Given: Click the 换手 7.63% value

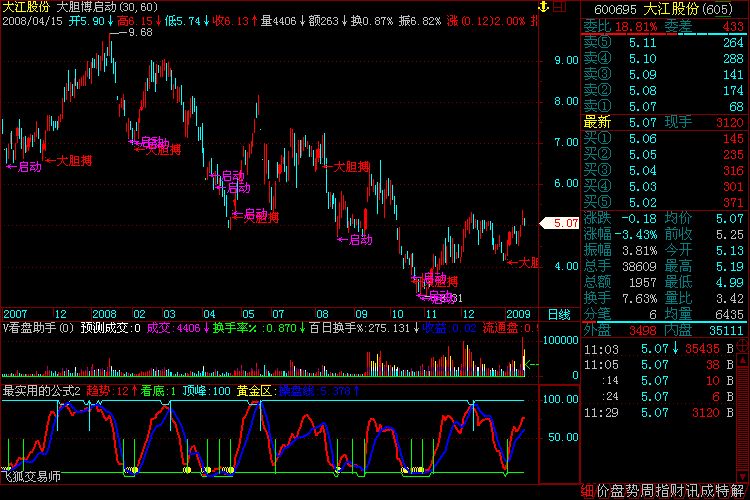Looking at the screenshot, I should pyautogui.click(x=640, y=299).
